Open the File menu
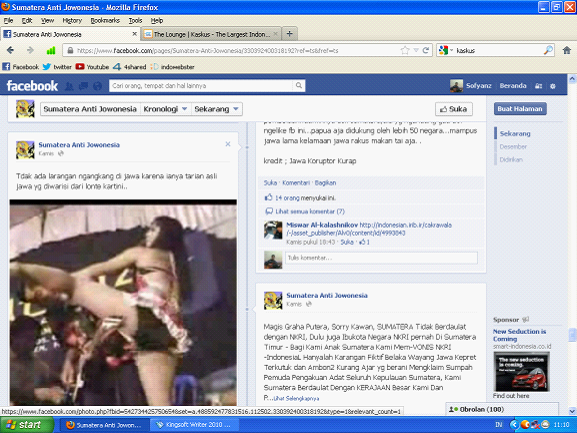The image size is (577, 433). coord(8,21)
